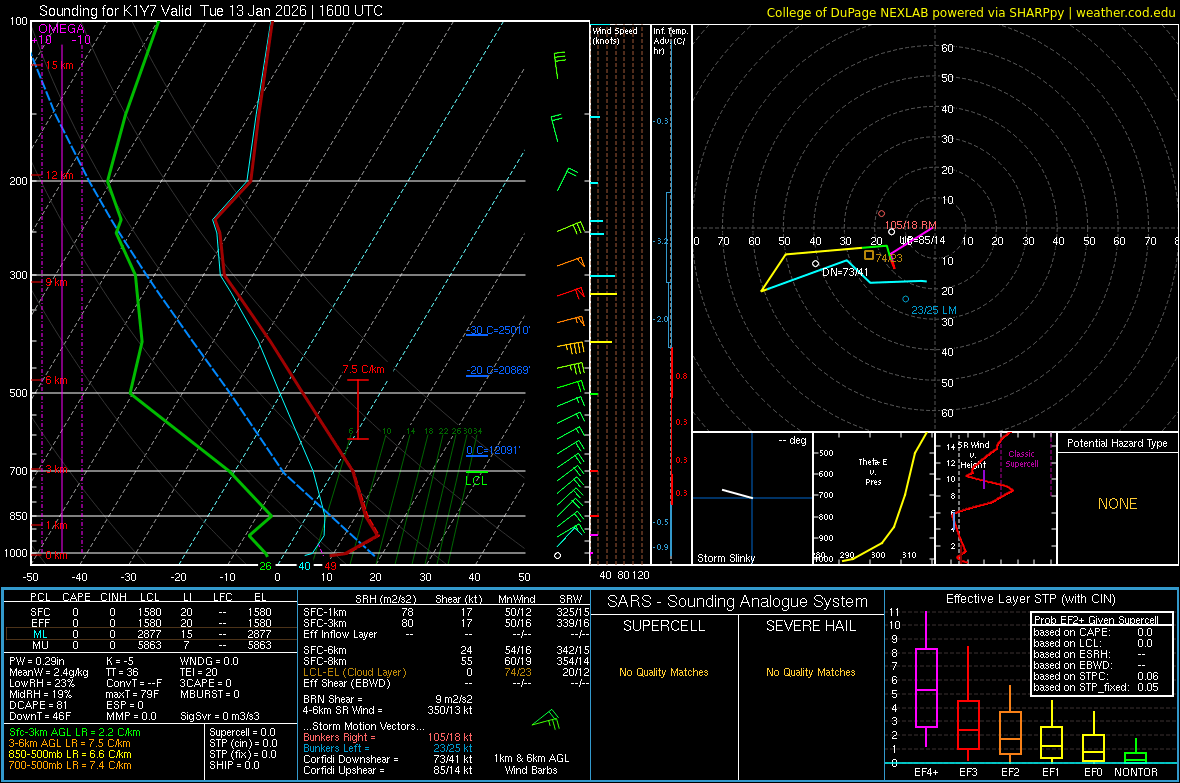Click the red Bunkers right-mover circle
1180x783 pixels.
(882, 214)
